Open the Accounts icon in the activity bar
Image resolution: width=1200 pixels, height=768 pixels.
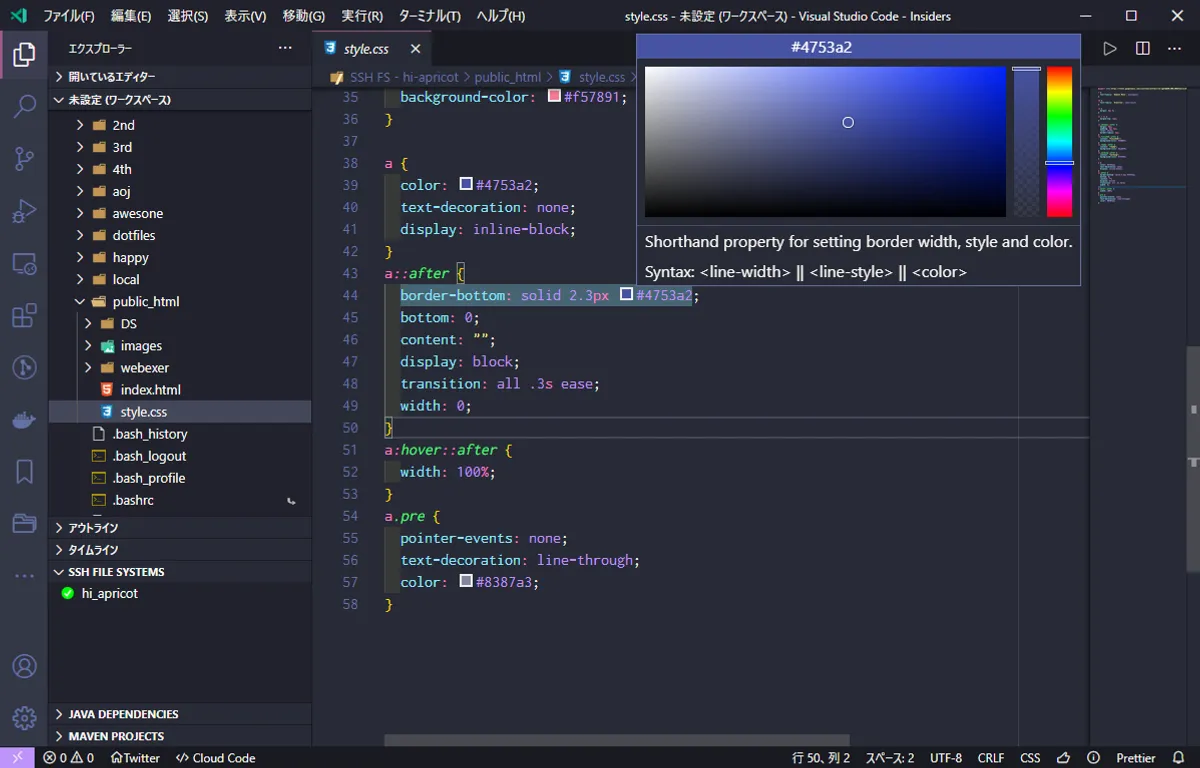(24, 666)
